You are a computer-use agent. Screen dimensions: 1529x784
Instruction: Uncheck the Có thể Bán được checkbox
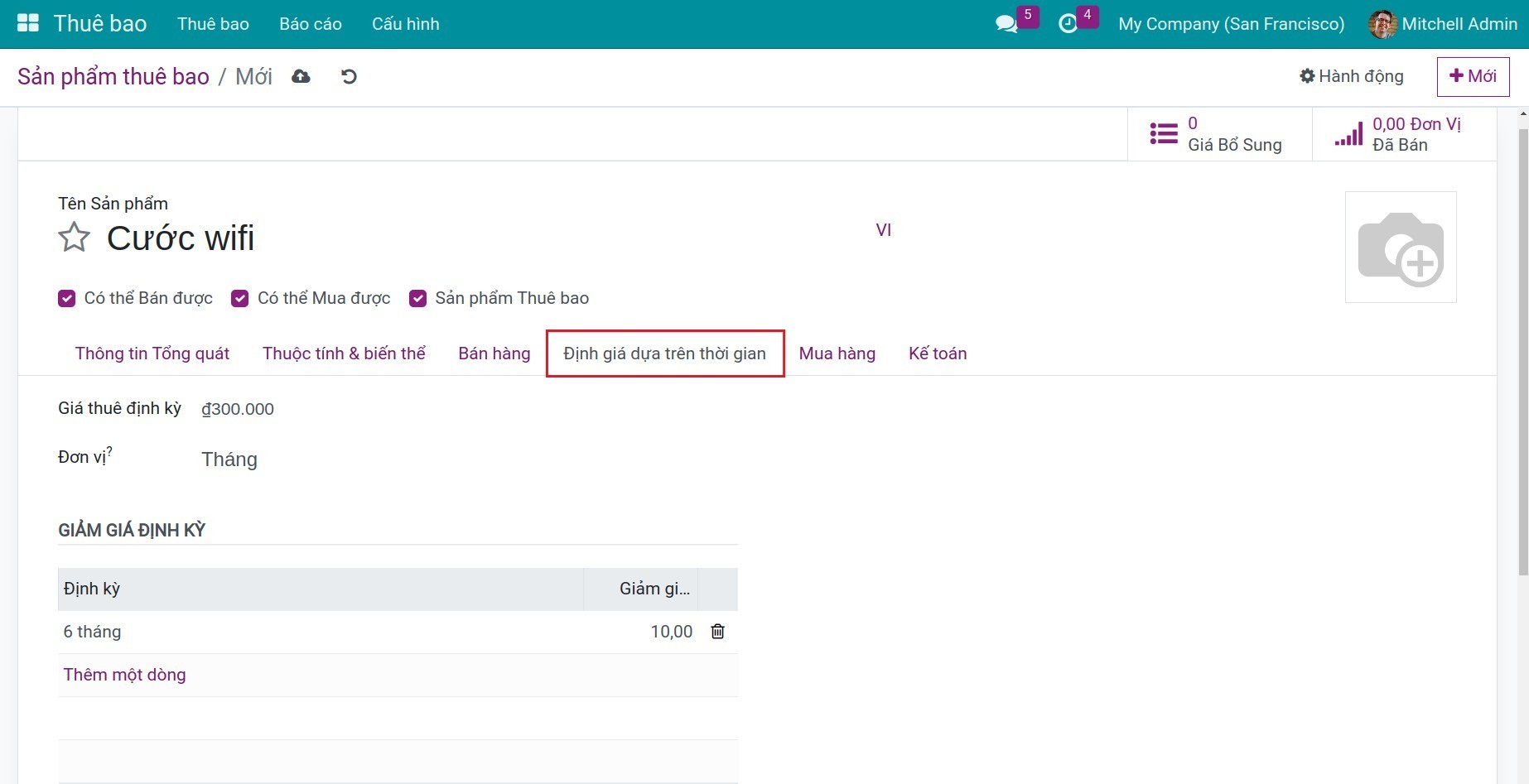click(67, 299)
